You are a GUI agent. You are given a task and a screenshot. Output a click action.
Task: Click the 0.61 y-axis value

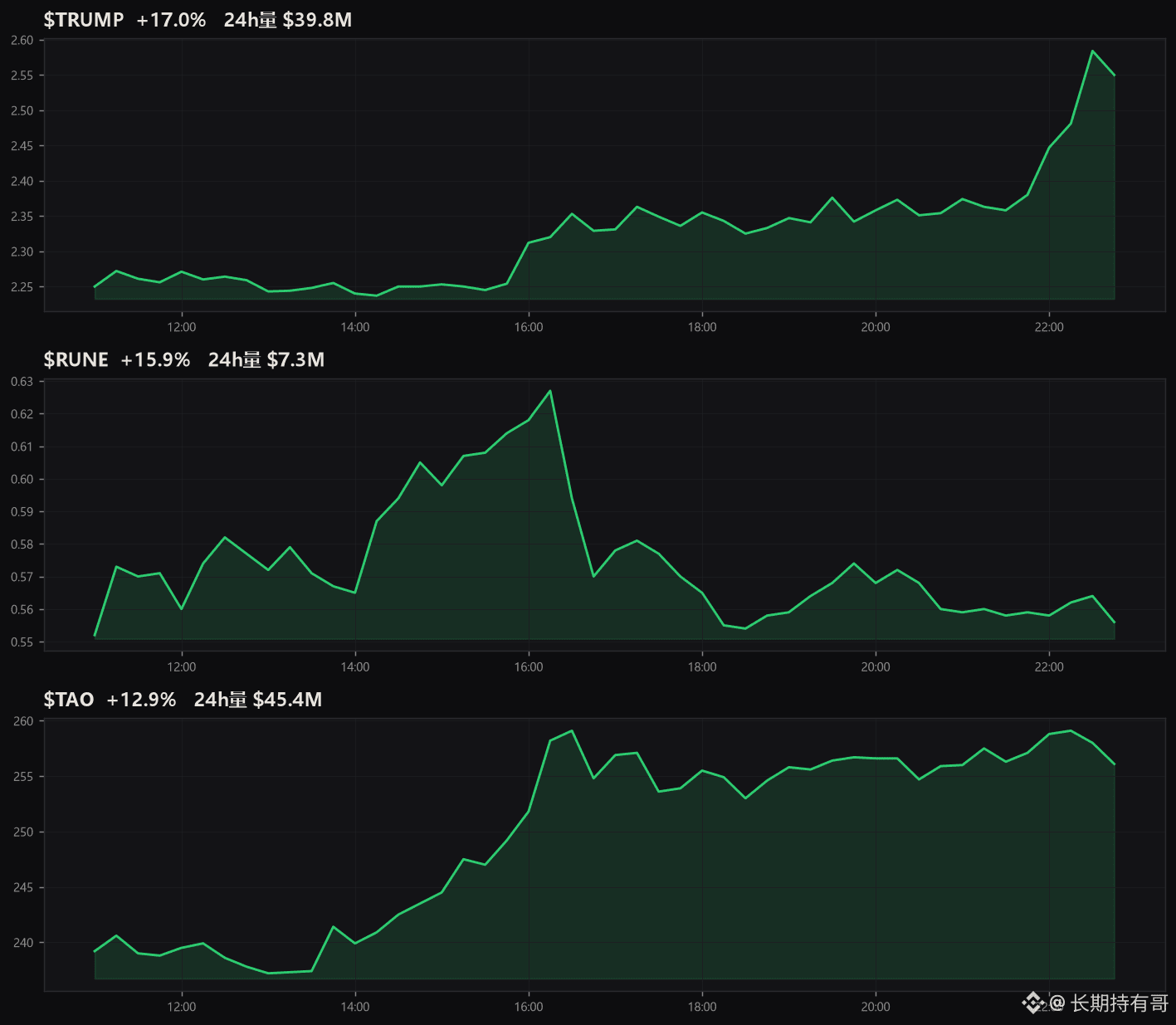pos(22,447)
